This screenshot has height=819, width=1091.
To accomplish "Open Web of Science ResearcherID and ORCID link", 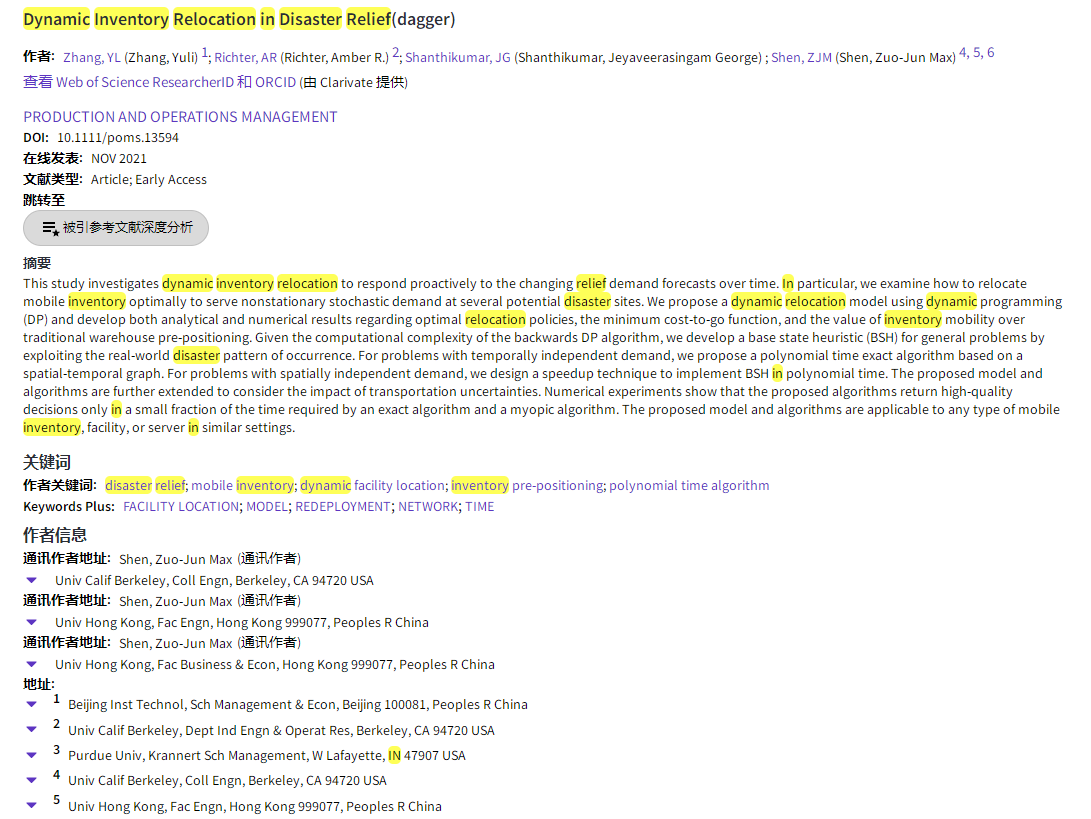I will coord(176,82).
